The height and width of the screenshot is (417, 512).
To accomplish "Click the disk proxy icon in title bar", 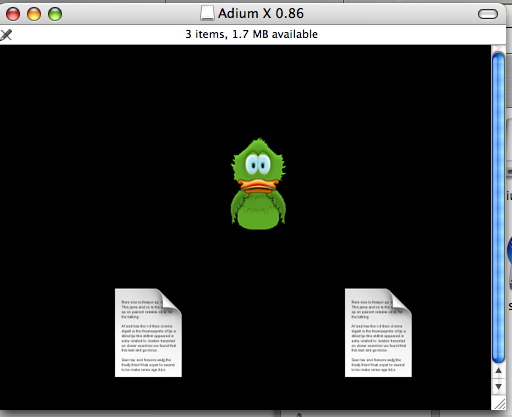I will (x=207, y=14).
